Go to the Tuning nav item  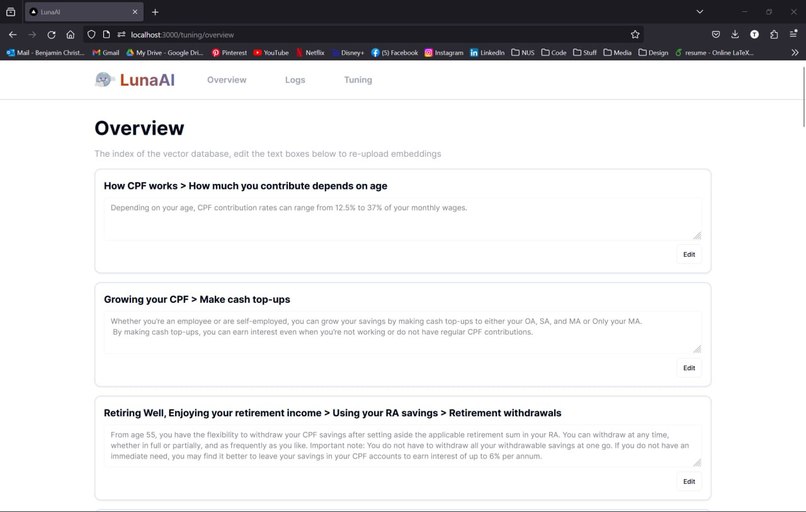pyautogui.click(x=358, y=80)
